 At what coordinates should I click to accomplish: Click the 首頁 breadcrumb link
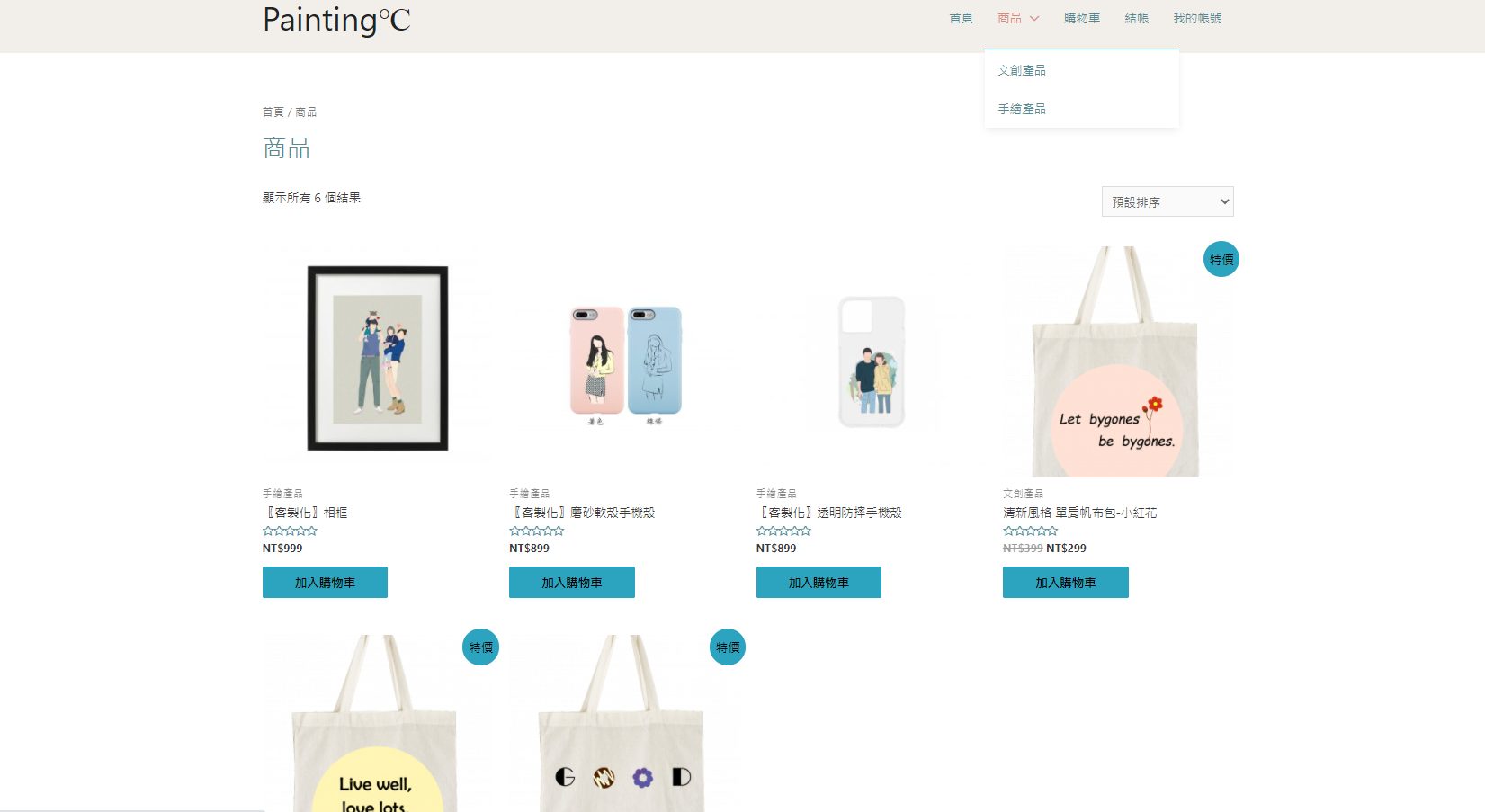(x=273, y=112)
